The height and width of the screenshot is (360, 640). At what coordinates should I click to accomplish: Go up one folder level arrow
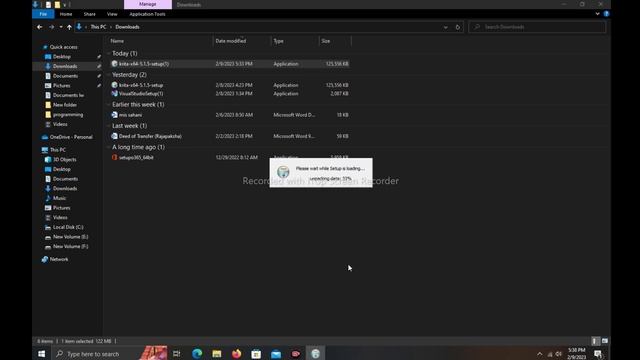[69, 27]
